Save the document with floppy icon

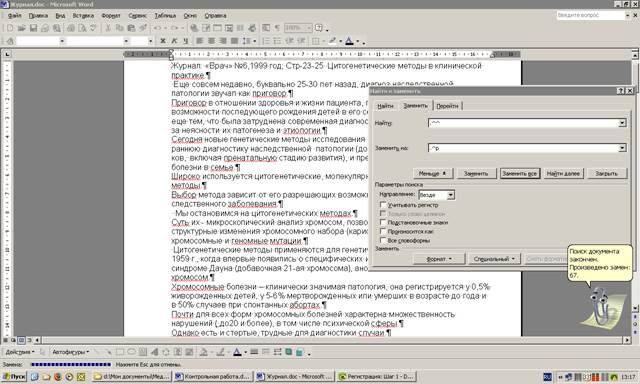click(x=33, y=28)
